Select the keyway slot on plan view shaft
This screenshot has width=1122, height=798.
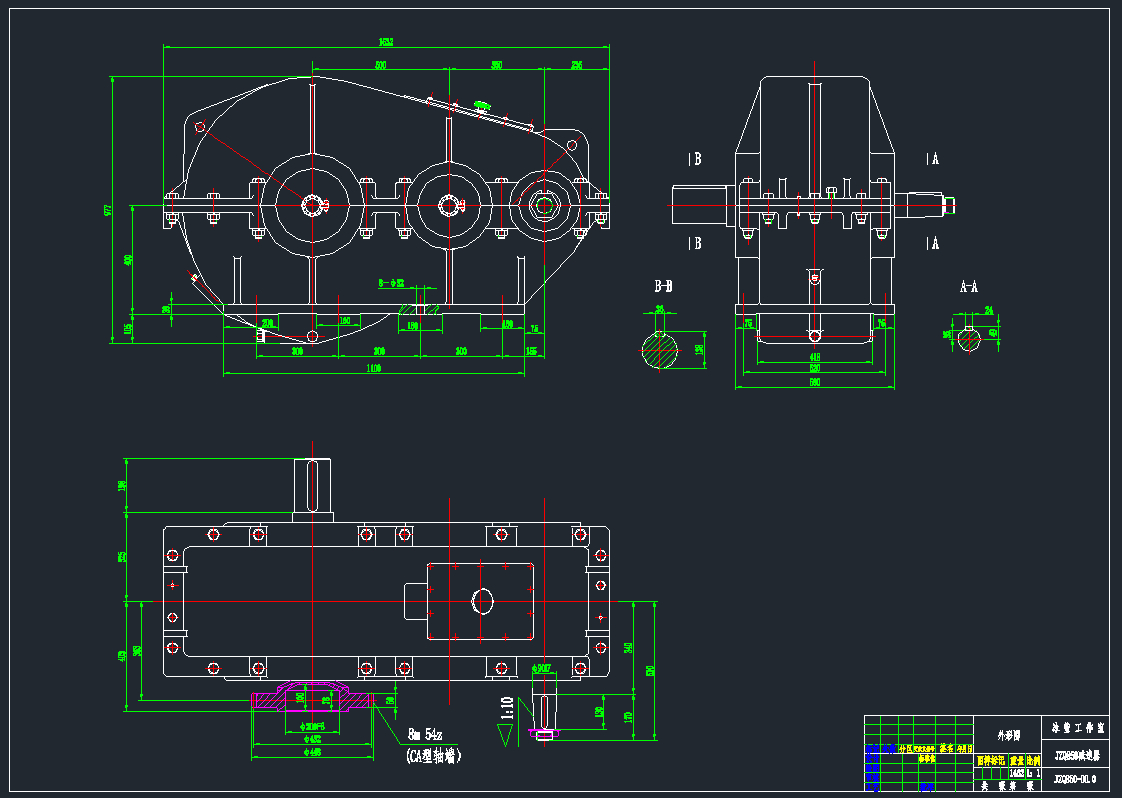click(313, 483)
